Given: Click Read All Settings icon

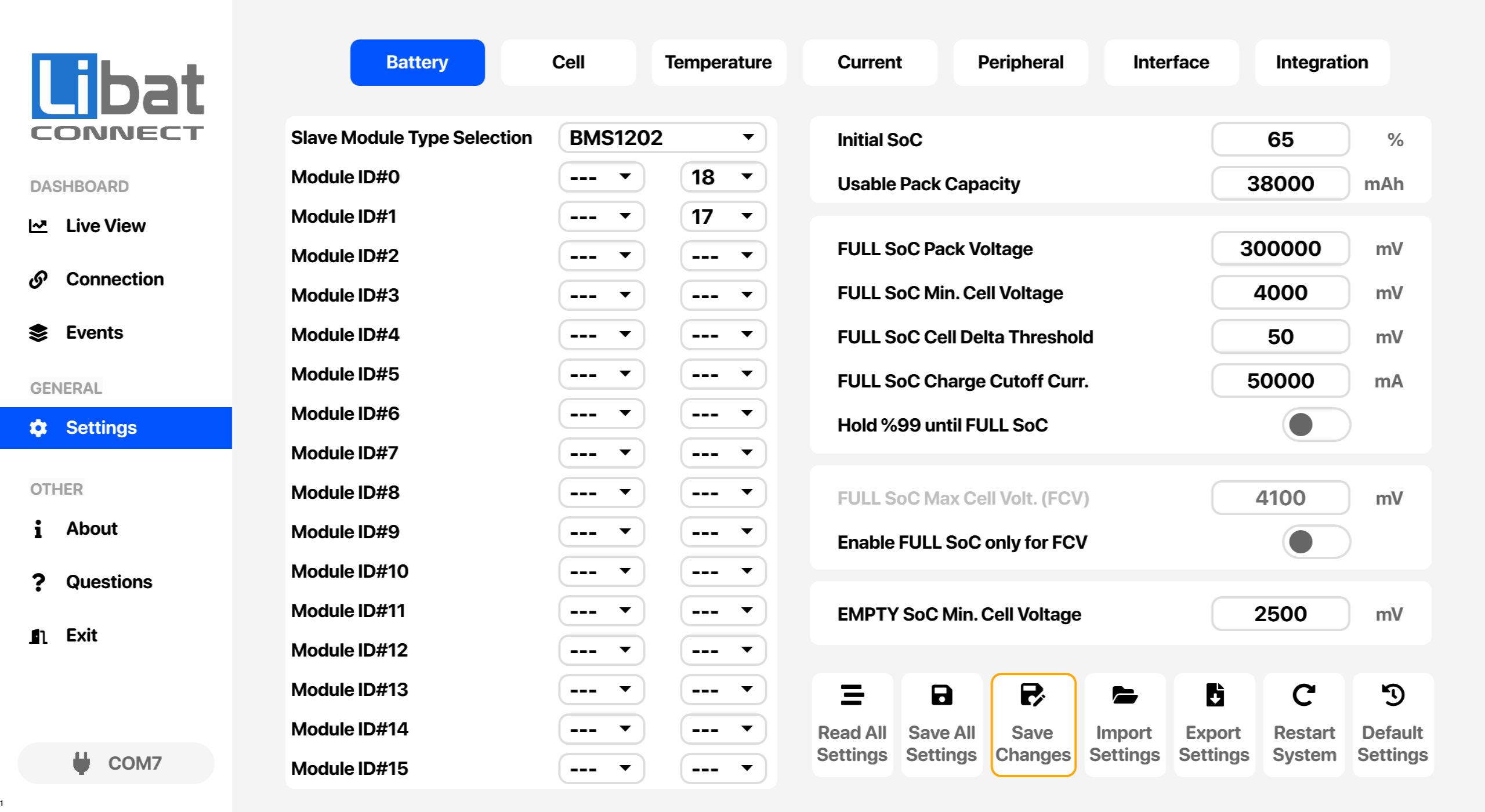Looking at the screenshot, I should click(852, 695).
